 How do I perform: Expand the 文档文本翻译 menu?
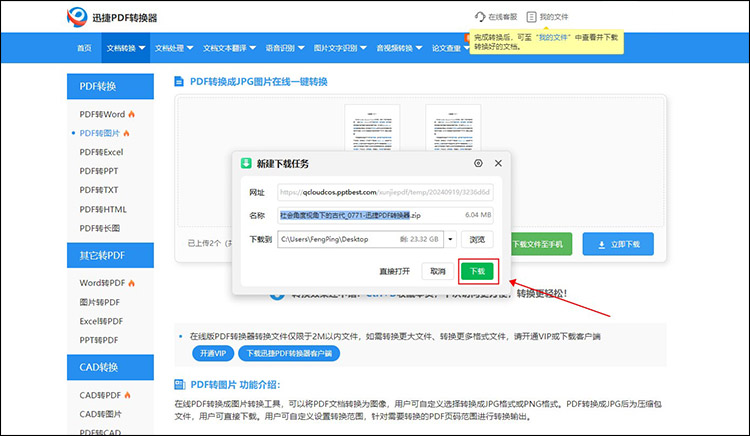tap(229, 48)
